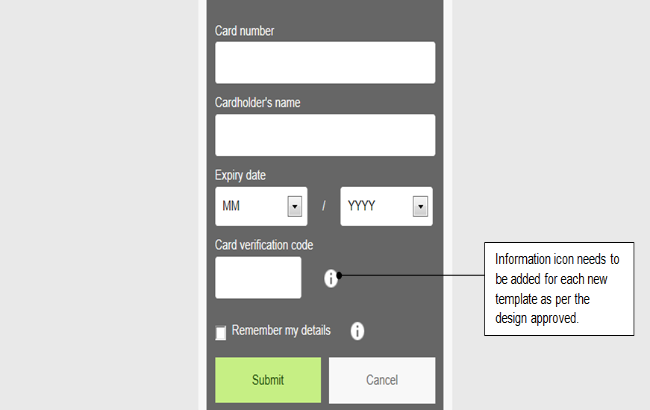Viewport: 650px width, 410px height.
Task: Click the Cardholder's name label
Action: (258, 103)
